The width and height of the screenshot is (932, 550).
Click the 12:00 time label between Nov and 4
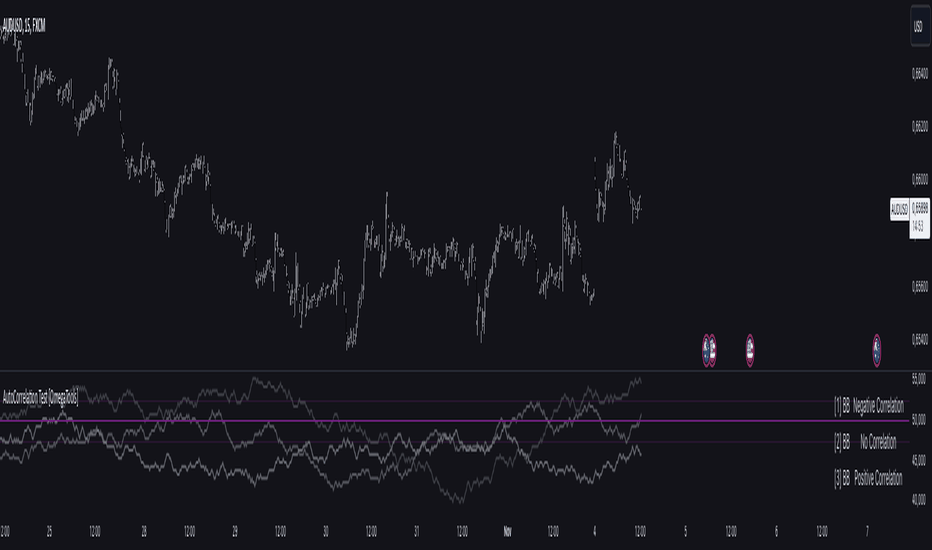tap(553, 531)
